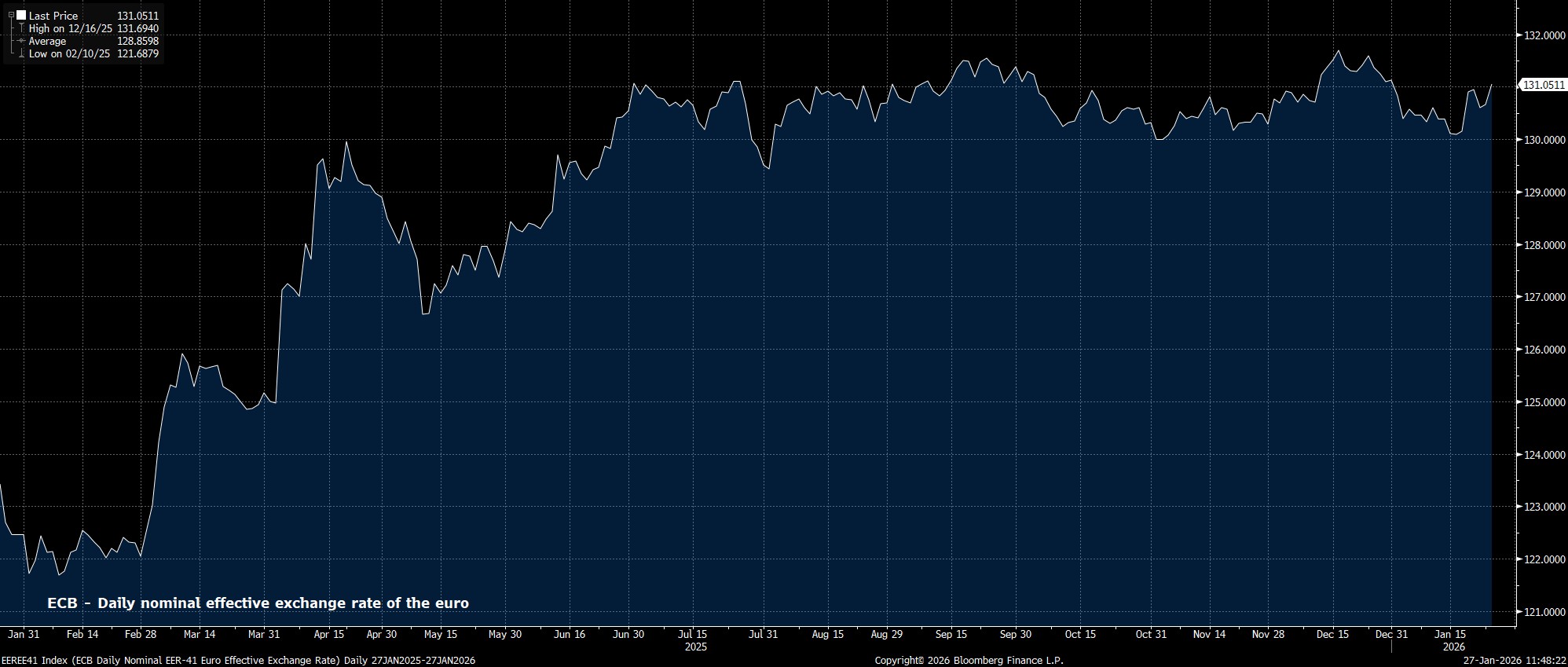The image size is (1568, 667).
Task: Select the Average legend entry
Action: tap(47, 41)
